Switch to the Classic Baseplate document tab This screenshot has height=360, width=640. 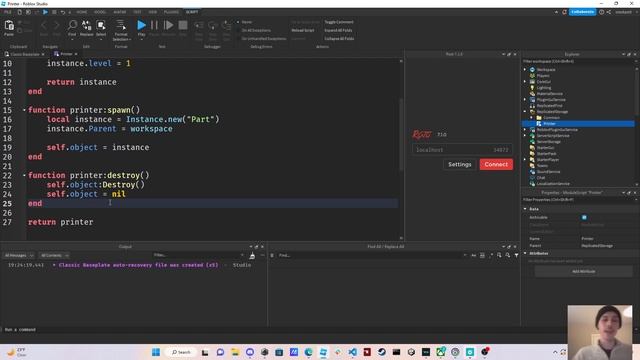click(24, 54)
